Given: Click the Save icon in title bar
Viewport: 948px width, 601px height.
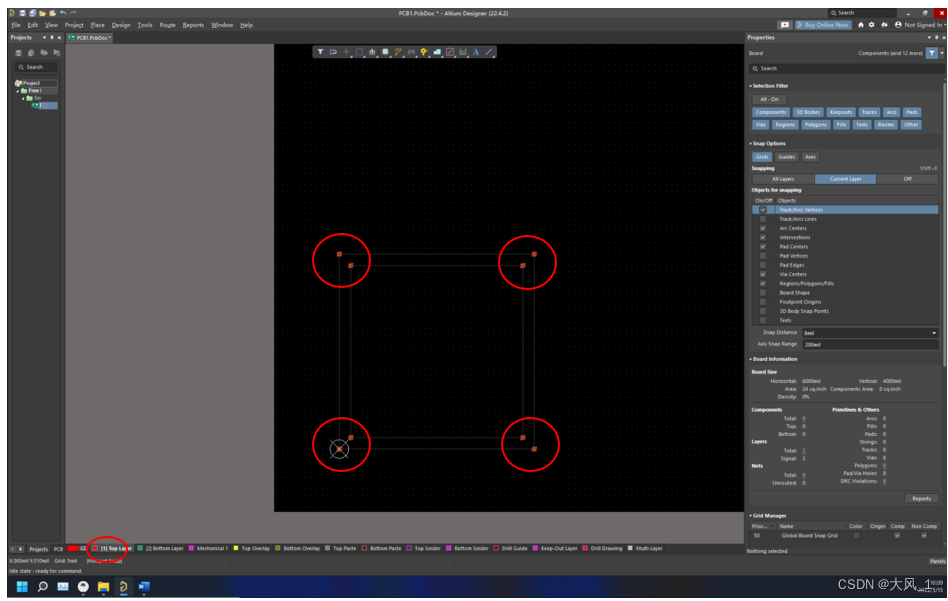Looking at the screenshot, I should point(22,13).
